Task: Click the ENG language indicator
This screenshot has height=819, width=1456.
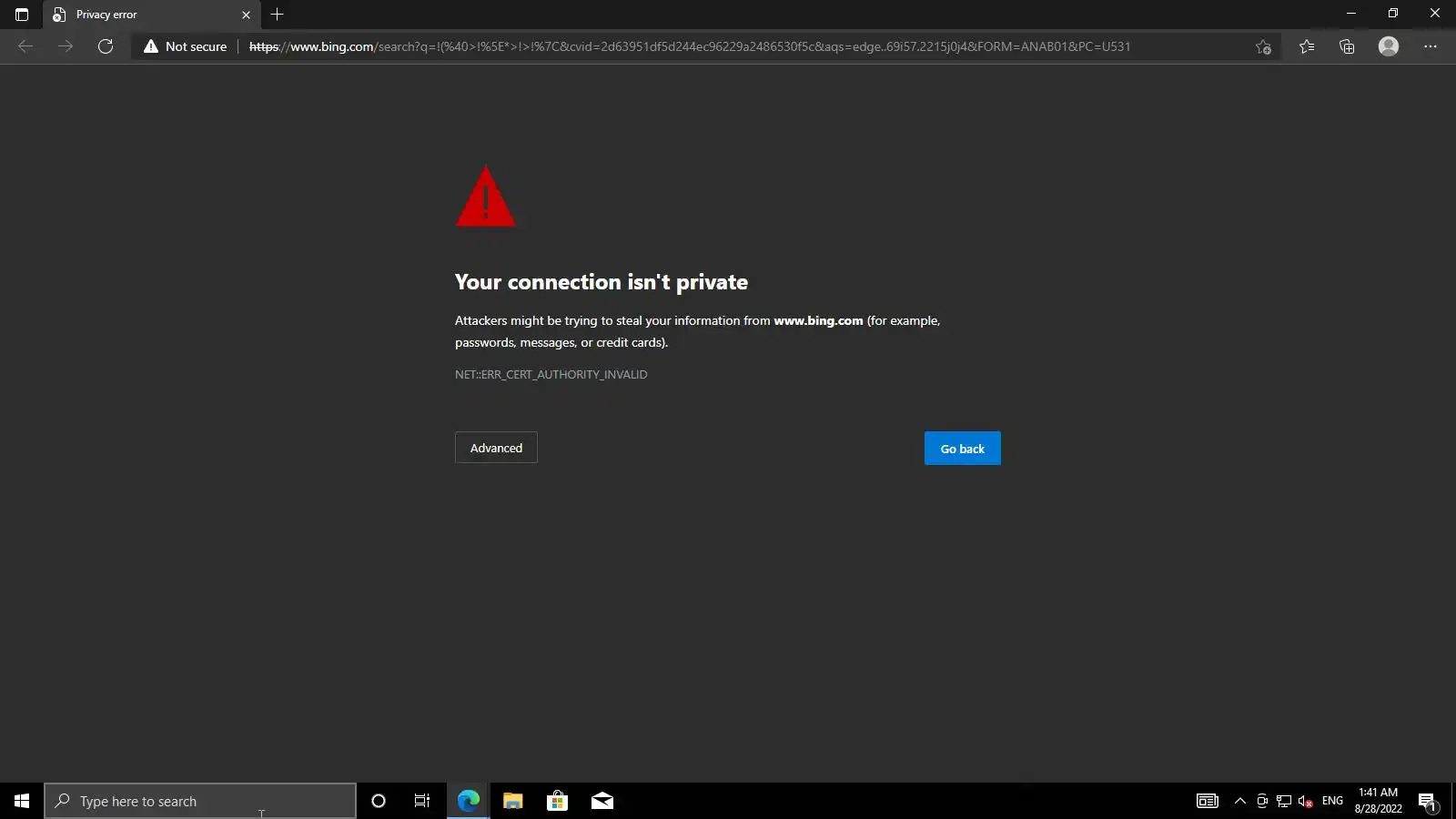Action: 1332,801
